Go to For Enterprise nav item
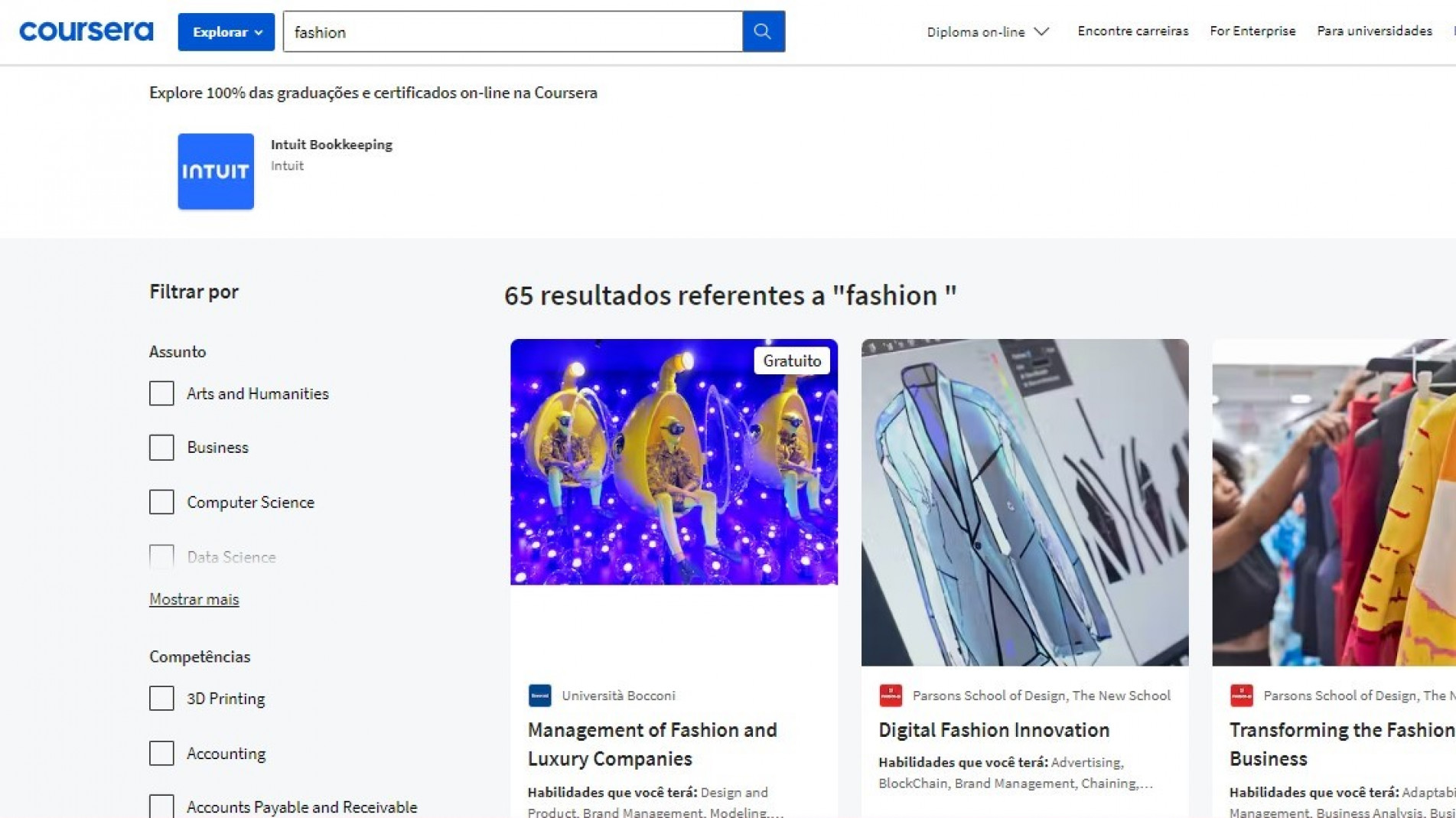Screen dimensions: 1456x818 click(1252, 31)
